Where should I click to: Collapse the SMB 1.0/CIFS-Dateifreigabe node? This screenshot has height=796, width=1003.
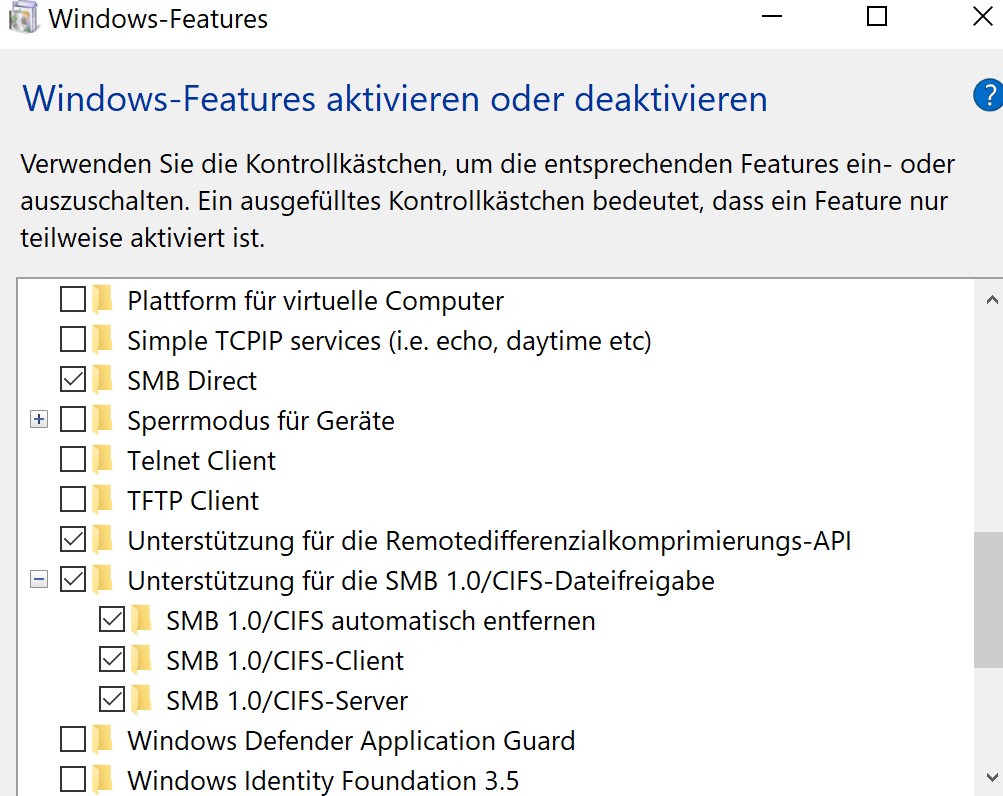39,579
